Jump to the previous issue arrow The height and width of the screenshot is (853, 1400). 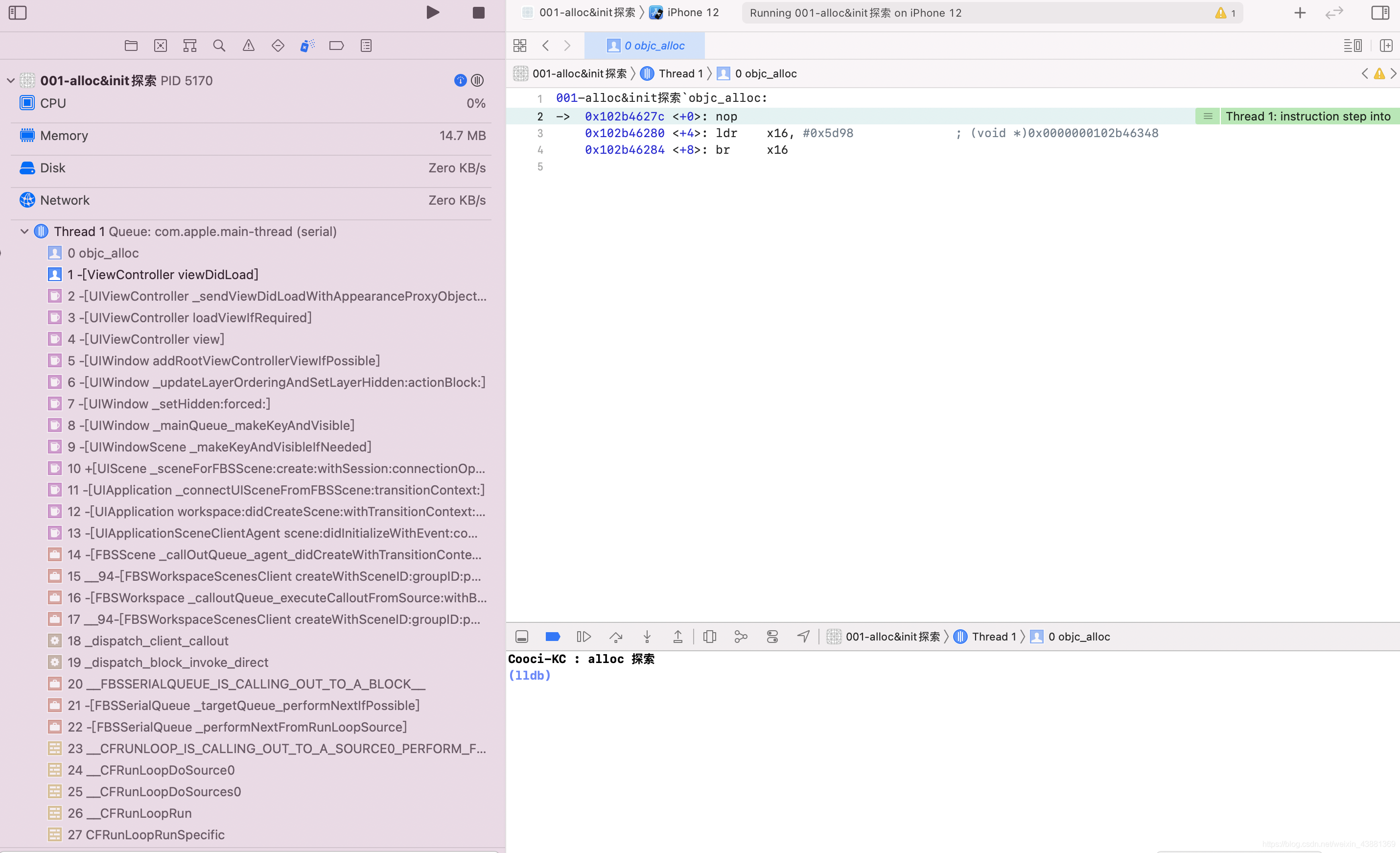tap(1365, 73)
